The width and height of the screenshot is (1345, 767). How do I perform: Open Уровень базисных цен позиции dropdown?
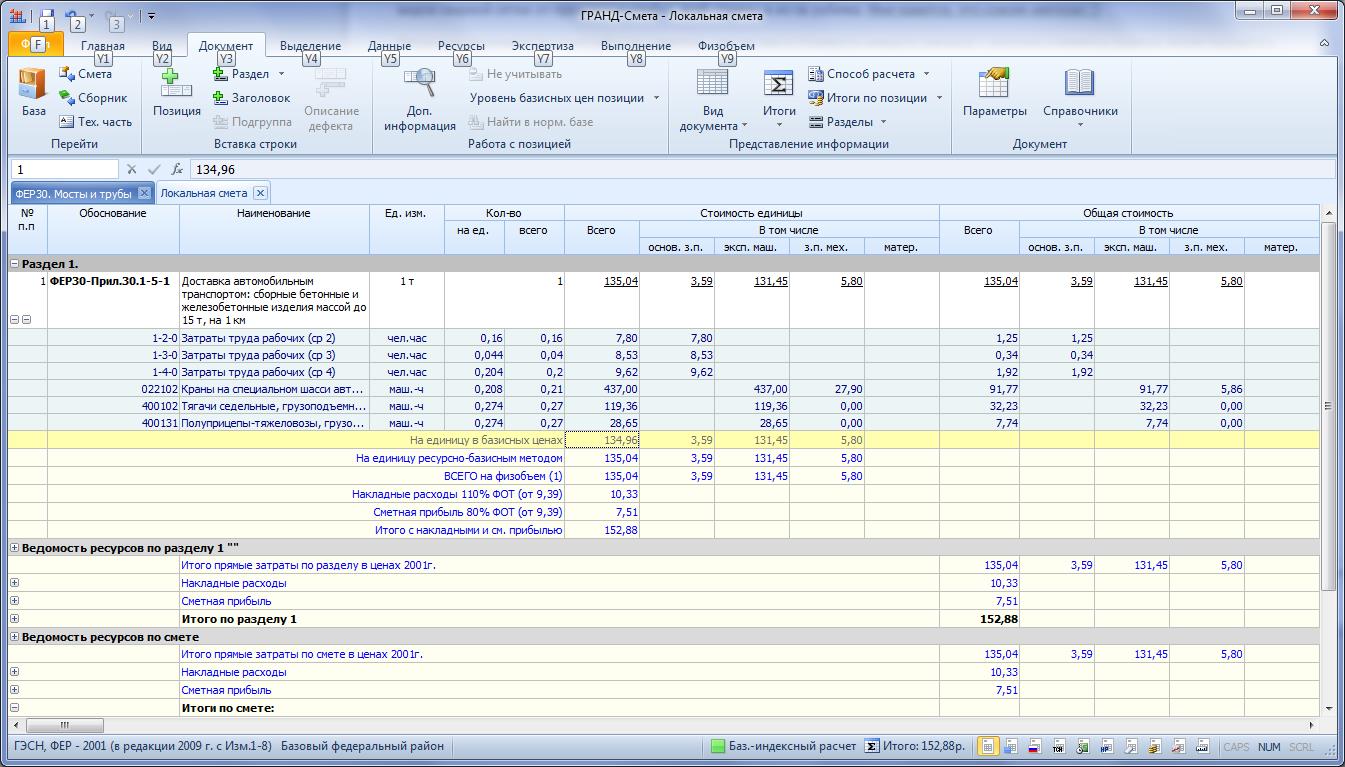pyautogui.click(x=565, y=98)
